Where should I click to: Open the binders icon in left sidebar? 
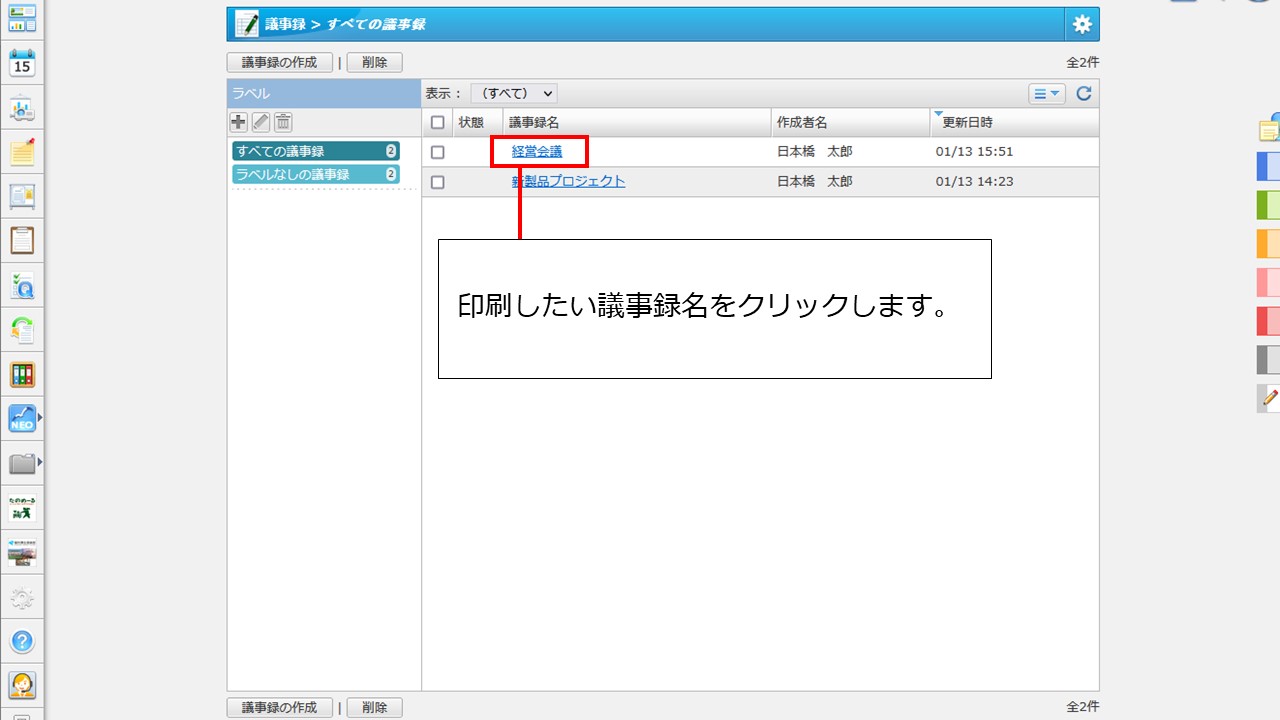(22, 375)
